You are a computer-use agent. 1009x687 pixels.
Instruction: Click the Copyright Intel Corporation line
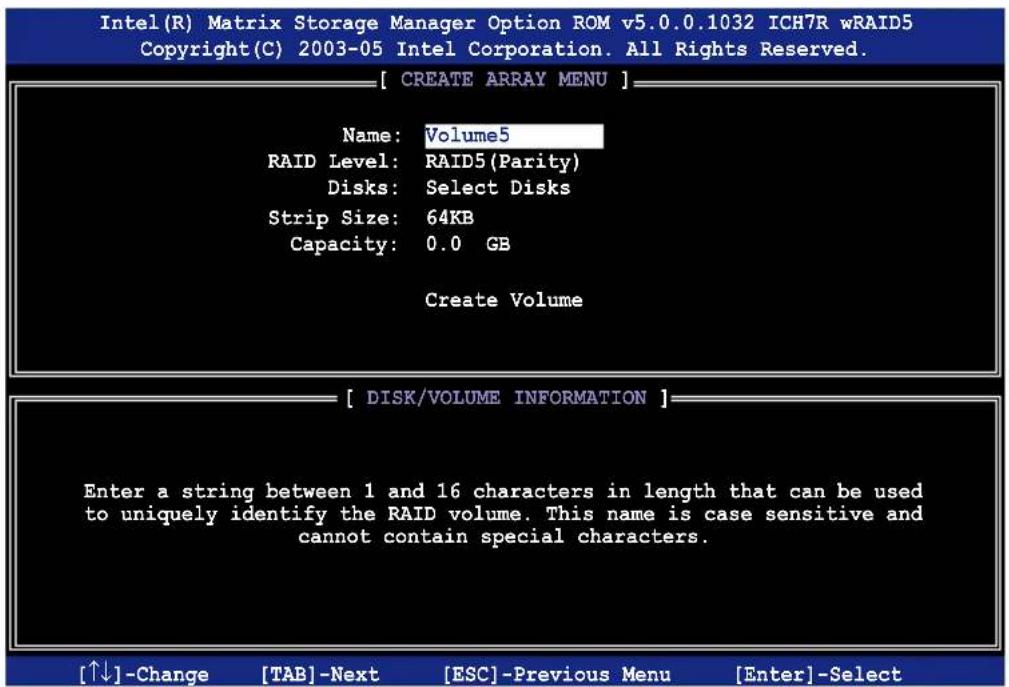point(504,50)
